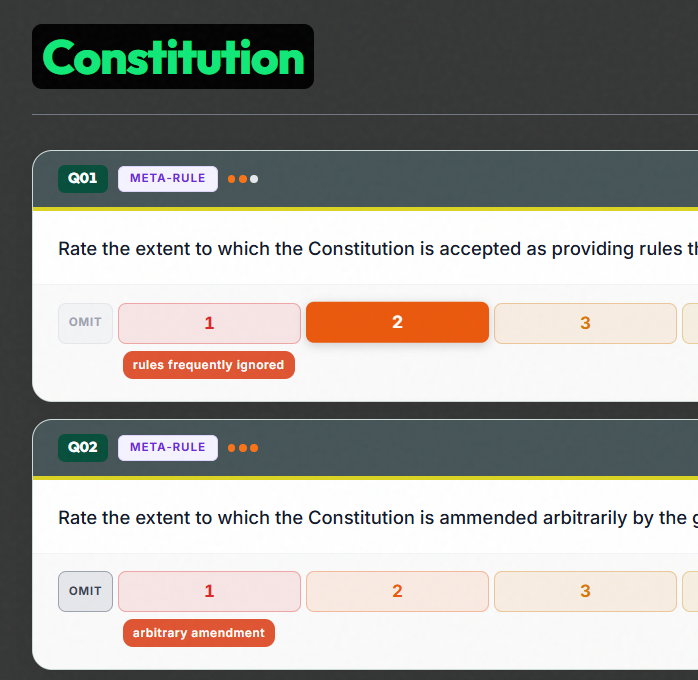Image resolution: width=698 pixels, height=680 pixels.
Task: Click the "arbitrary amendment" label
Action: click(198, 633)
